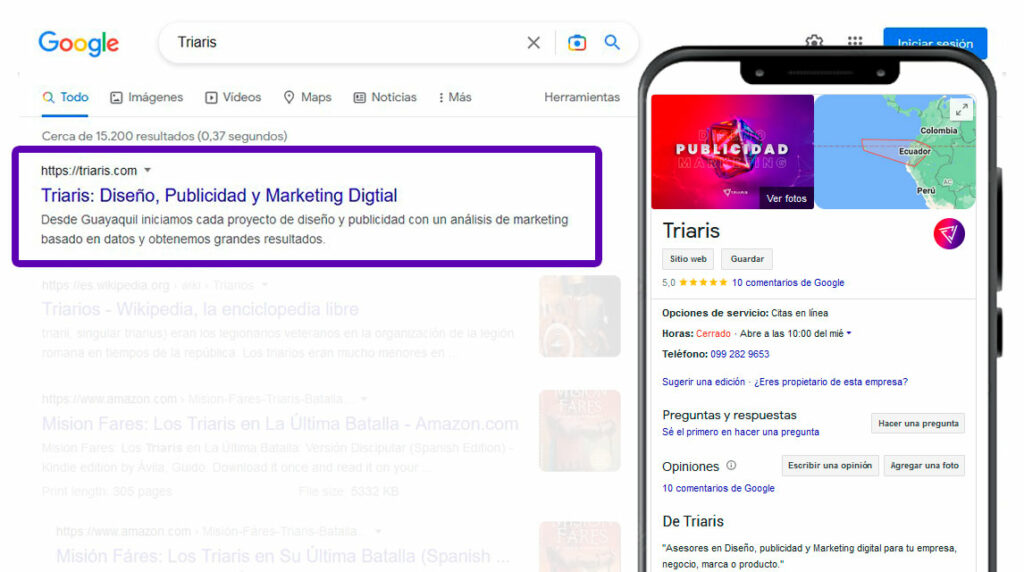
Task: Open the Triarios Wikipedia result
Action: click(x=200, y=309)
